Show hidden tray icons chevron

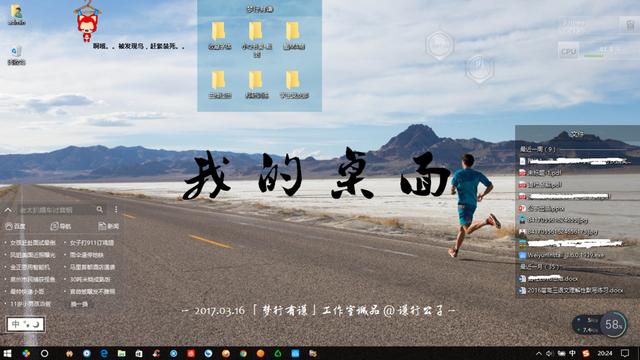pyautogui.click(x=539, y=353)
